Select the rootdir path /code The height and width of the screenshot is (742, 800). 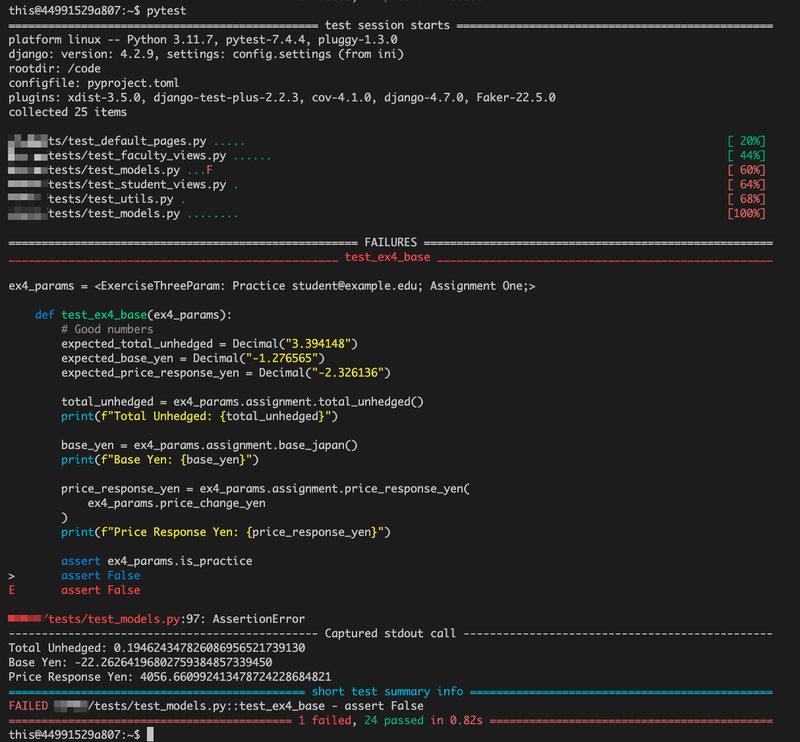click(85, 68)
